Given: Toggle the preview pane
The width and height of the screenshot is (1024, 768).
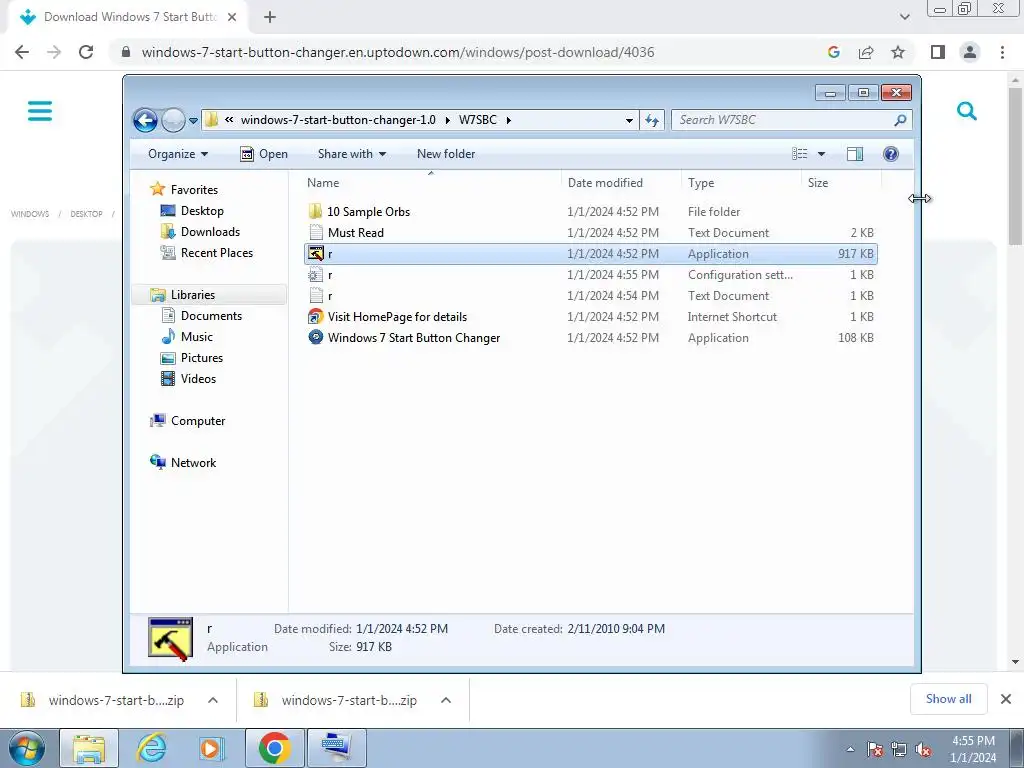Looking at the screenshot, I should tap(855, 154).
